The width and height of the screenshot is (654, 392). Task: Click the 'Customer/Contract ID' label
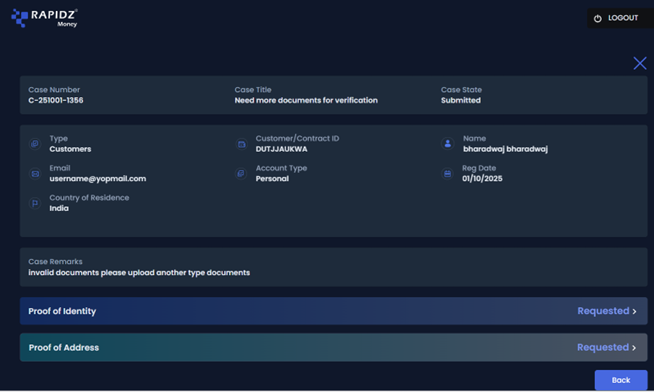pos(297,138)
